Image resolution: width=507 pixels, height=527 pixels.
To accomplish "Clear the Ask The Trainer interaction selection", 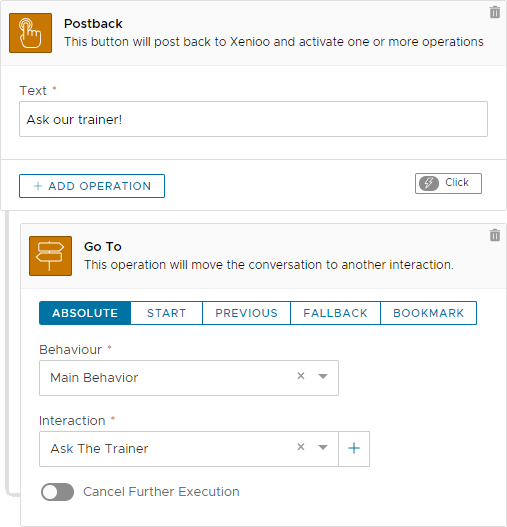I will pyautogui.click(x=301, y=447).
